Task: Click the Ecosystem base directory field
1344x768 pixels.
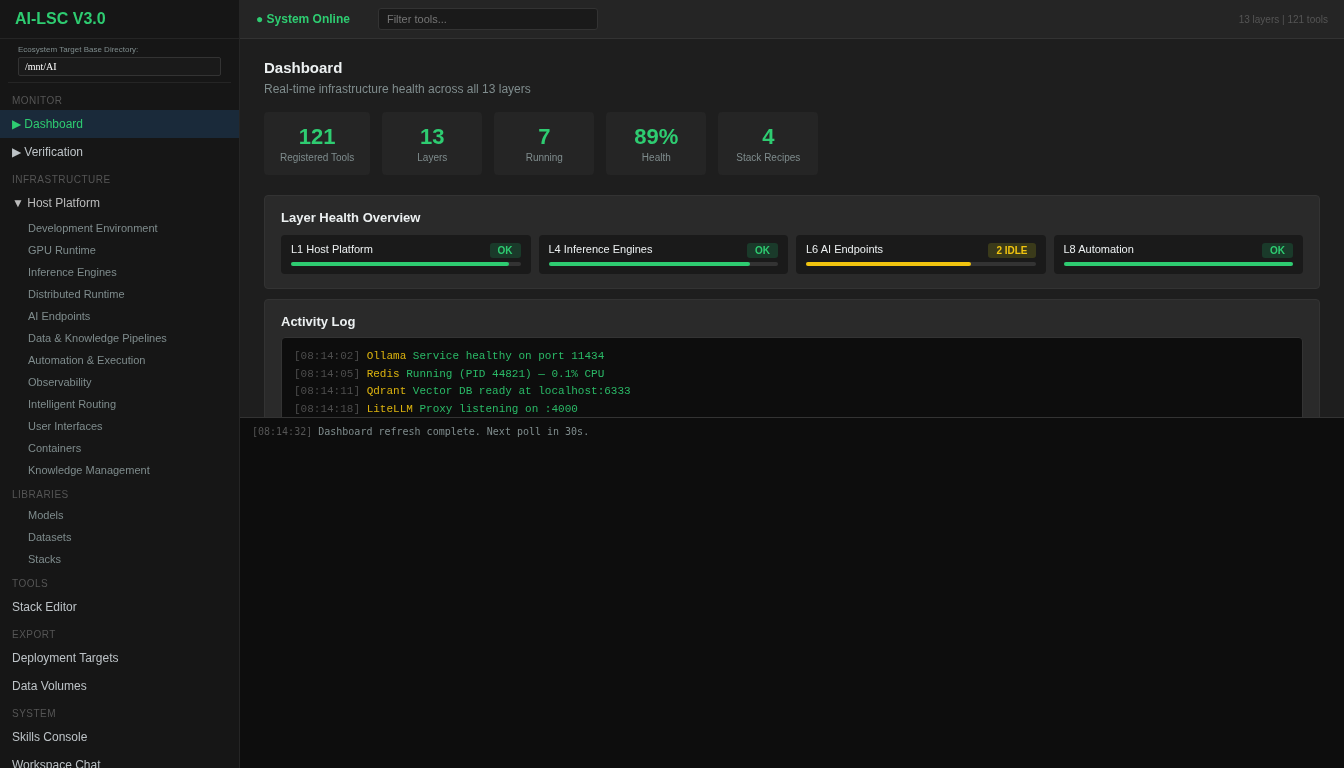Action: pos(119,66)
